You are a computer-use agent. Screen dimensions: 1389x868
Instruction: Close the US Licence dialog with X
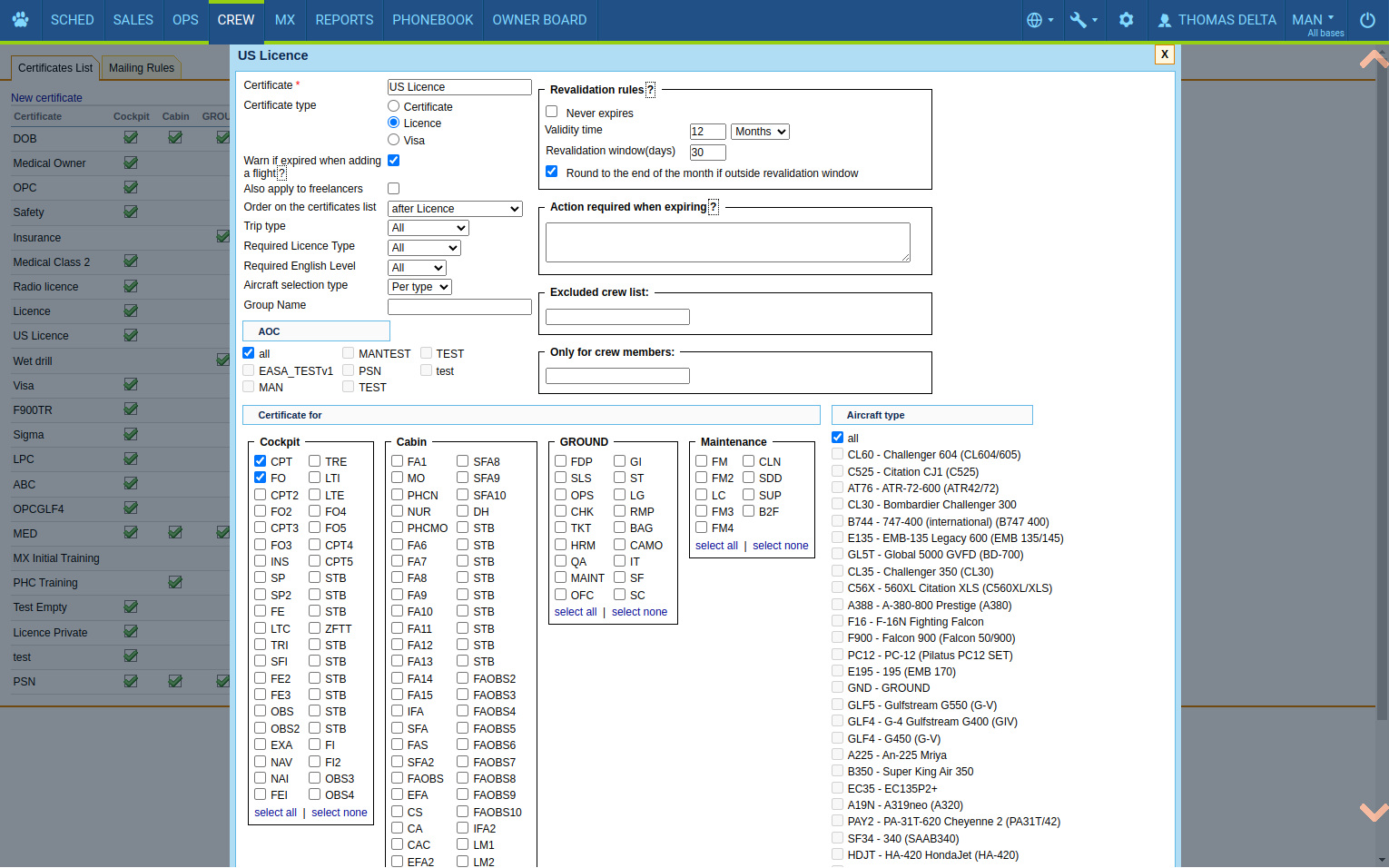click(1164, 54)
